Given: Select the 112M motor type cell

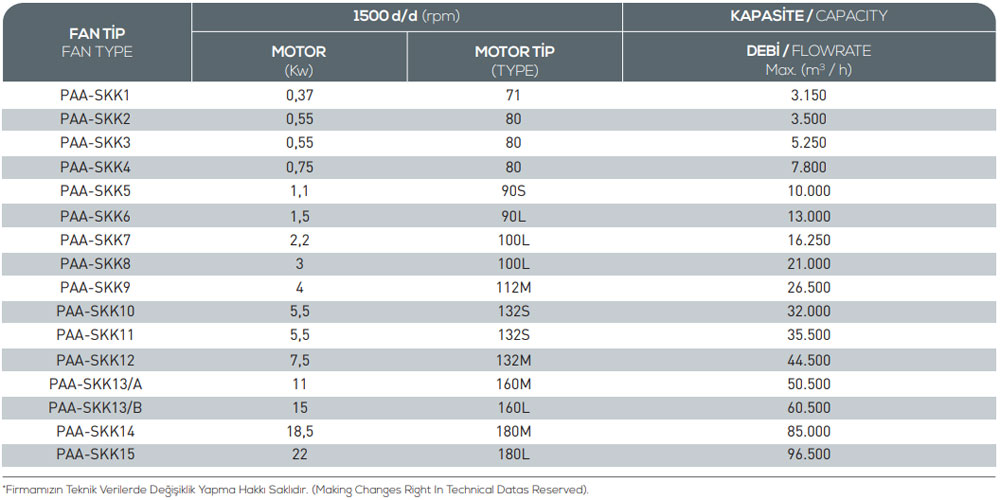Looking at the screenshot, I should point(514,288).
